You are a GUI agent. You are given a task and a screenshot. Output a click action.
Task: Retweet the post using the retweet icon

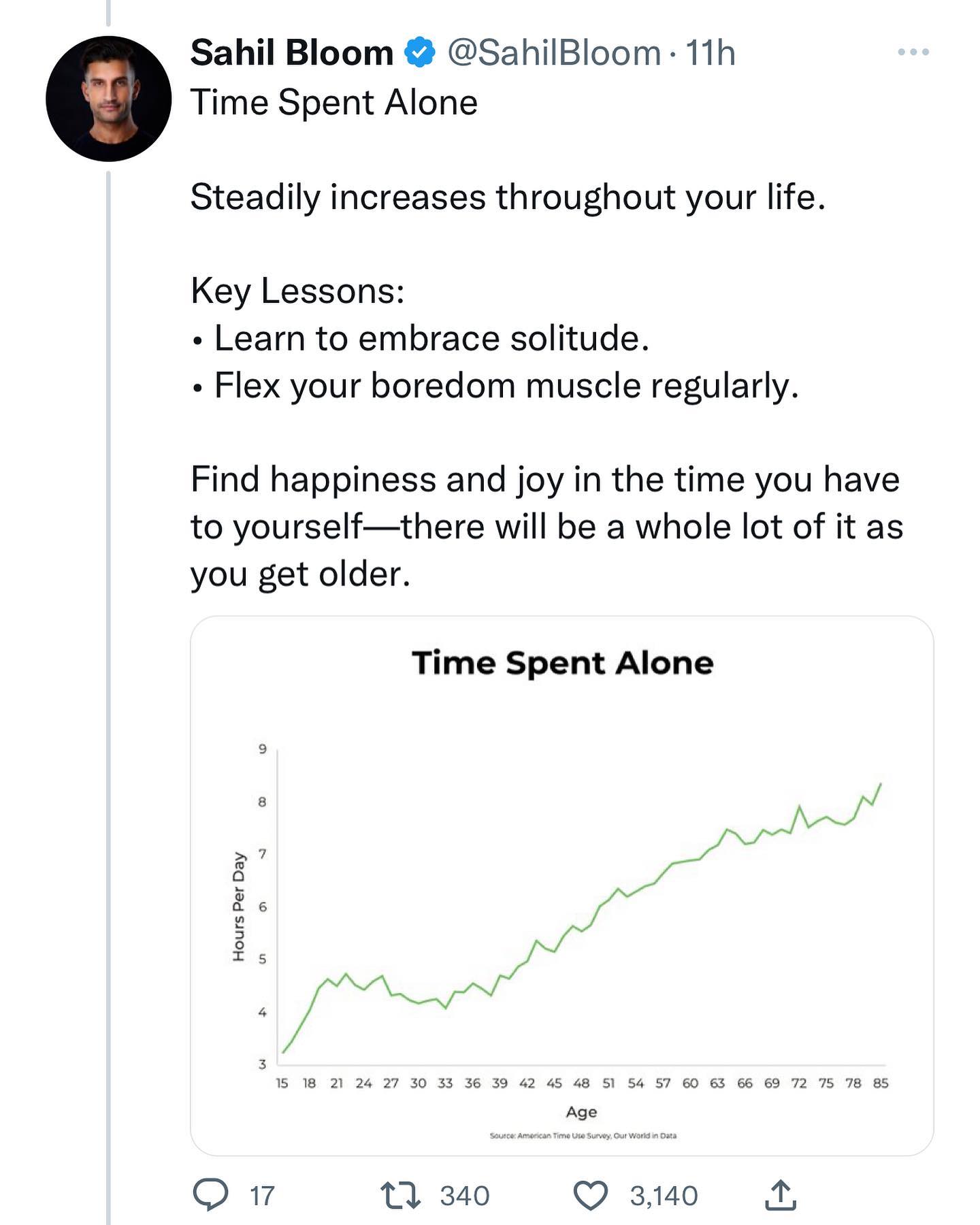[x=400, y=1195]
